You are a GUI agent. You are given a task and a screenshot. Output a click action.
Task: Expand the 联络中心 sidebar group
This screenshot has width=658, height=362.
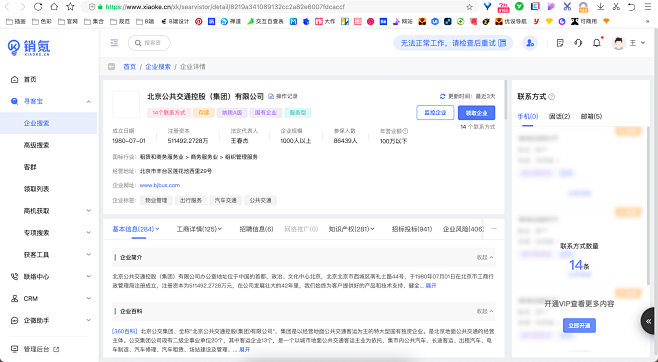(x=89, y=276)
